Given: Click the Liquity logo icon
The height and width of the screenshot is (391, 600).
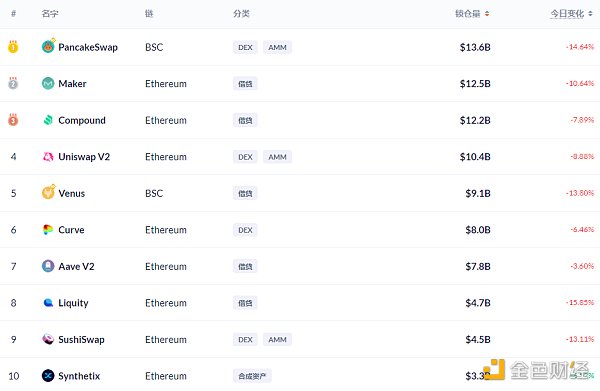Looking at the screenshot, I should pos(48,303).
